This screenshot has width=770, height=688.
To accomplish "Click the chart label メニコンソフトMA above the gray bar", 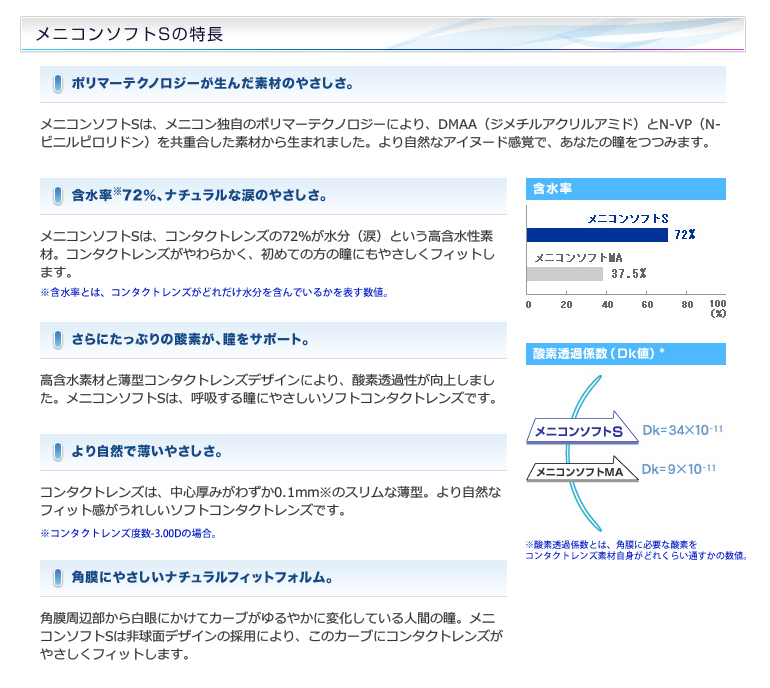I will pos(578,258).
